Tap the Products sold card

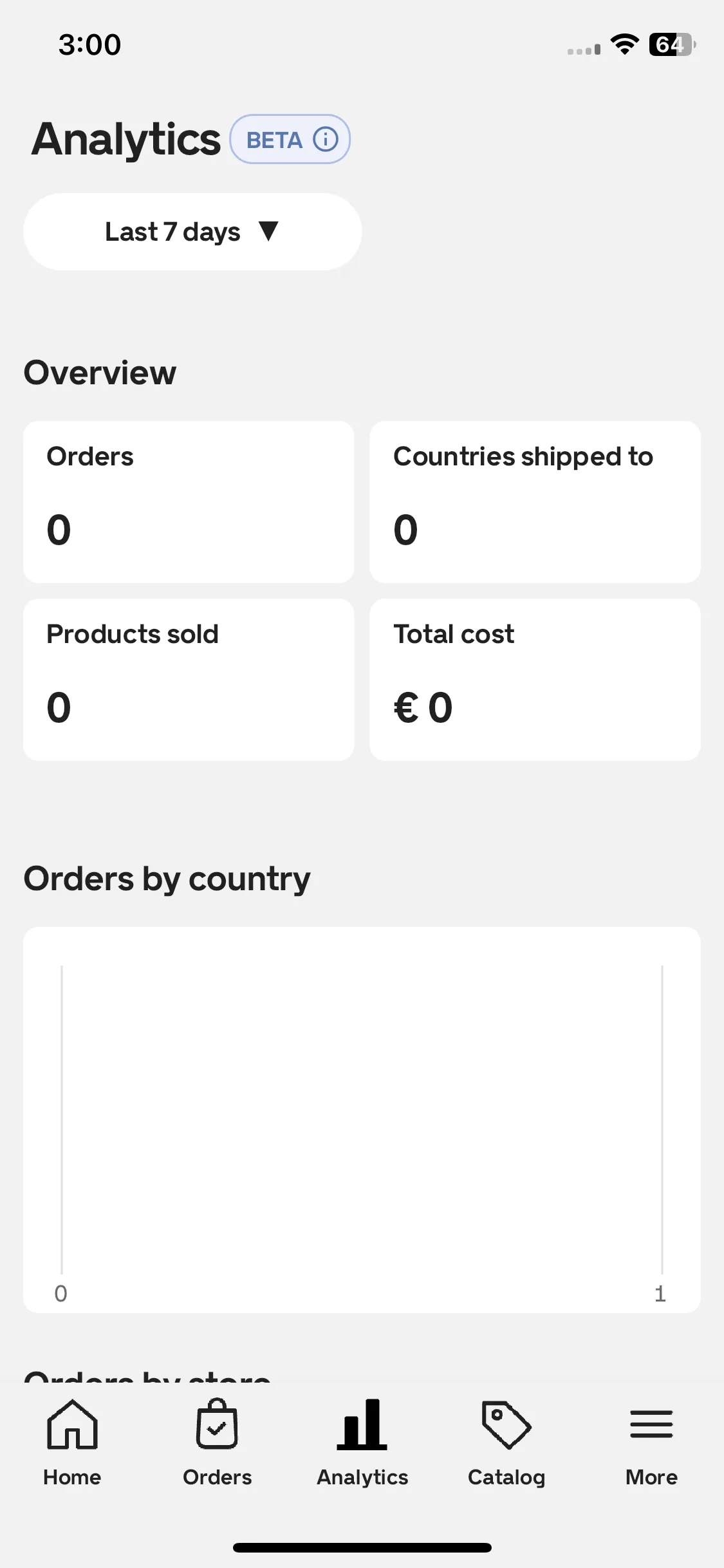point(189,680)
